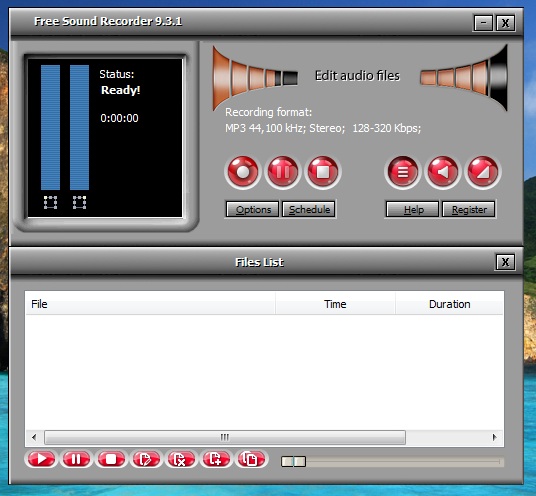Open the Schedule settings

[x=309, y=209]
